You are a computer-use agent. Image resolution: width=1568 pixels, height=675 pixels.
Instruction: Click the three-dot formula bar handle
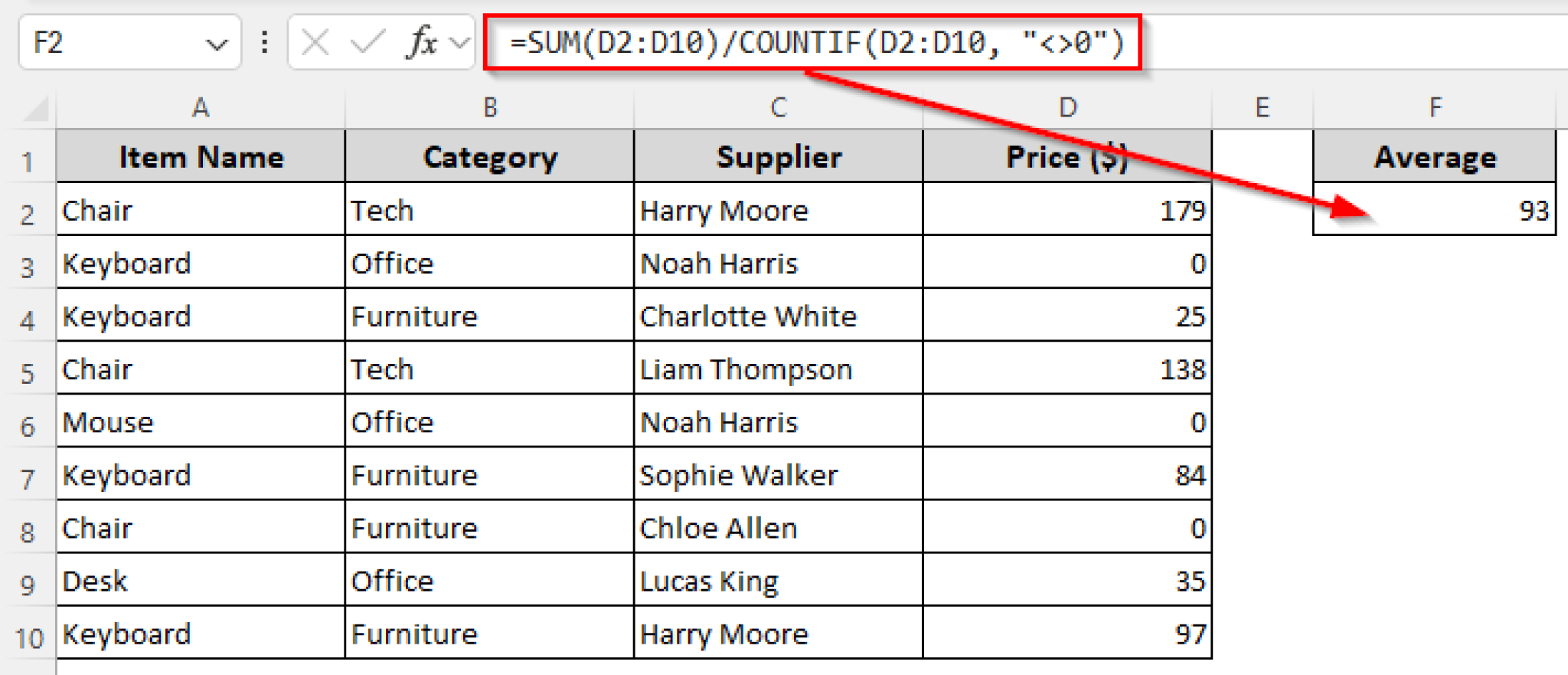265,42
